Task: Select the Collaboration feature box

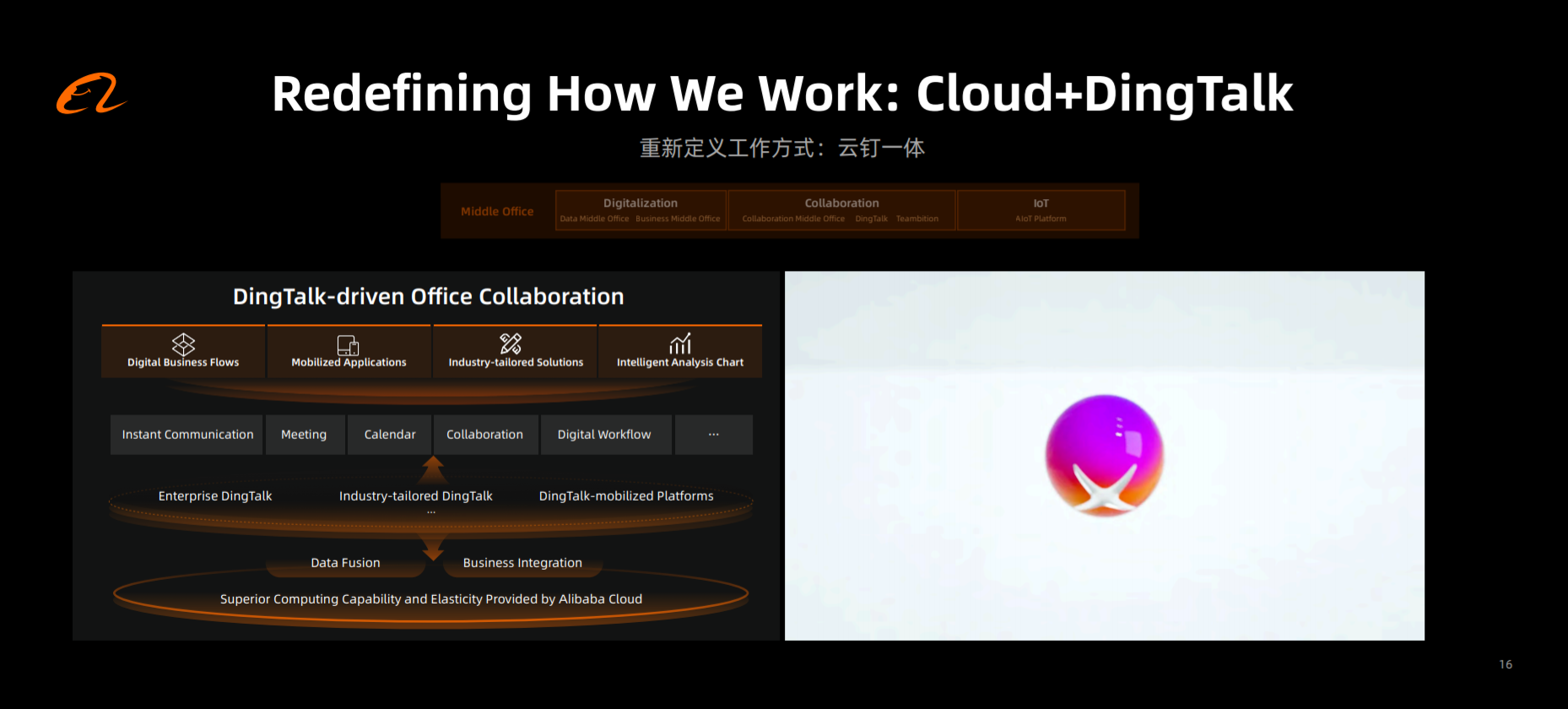Action: [x=485, y=435]
